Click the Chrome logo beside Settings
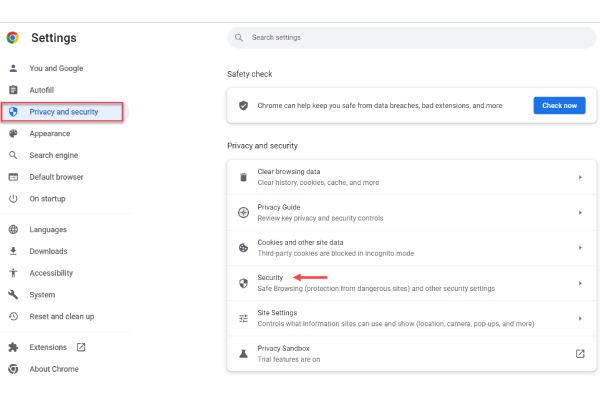This screenshot has height=400, width=600. pos(13,38)
